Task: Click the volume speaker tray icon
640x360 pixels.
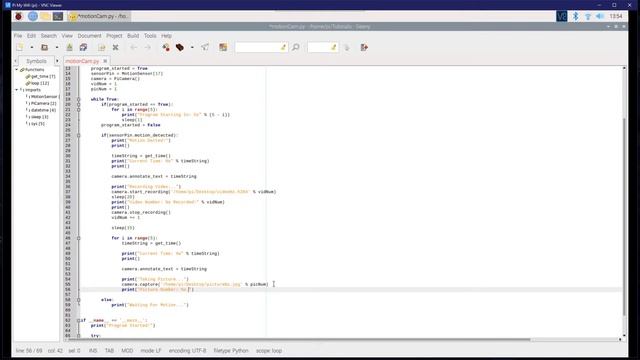Action: pos(600,16)
